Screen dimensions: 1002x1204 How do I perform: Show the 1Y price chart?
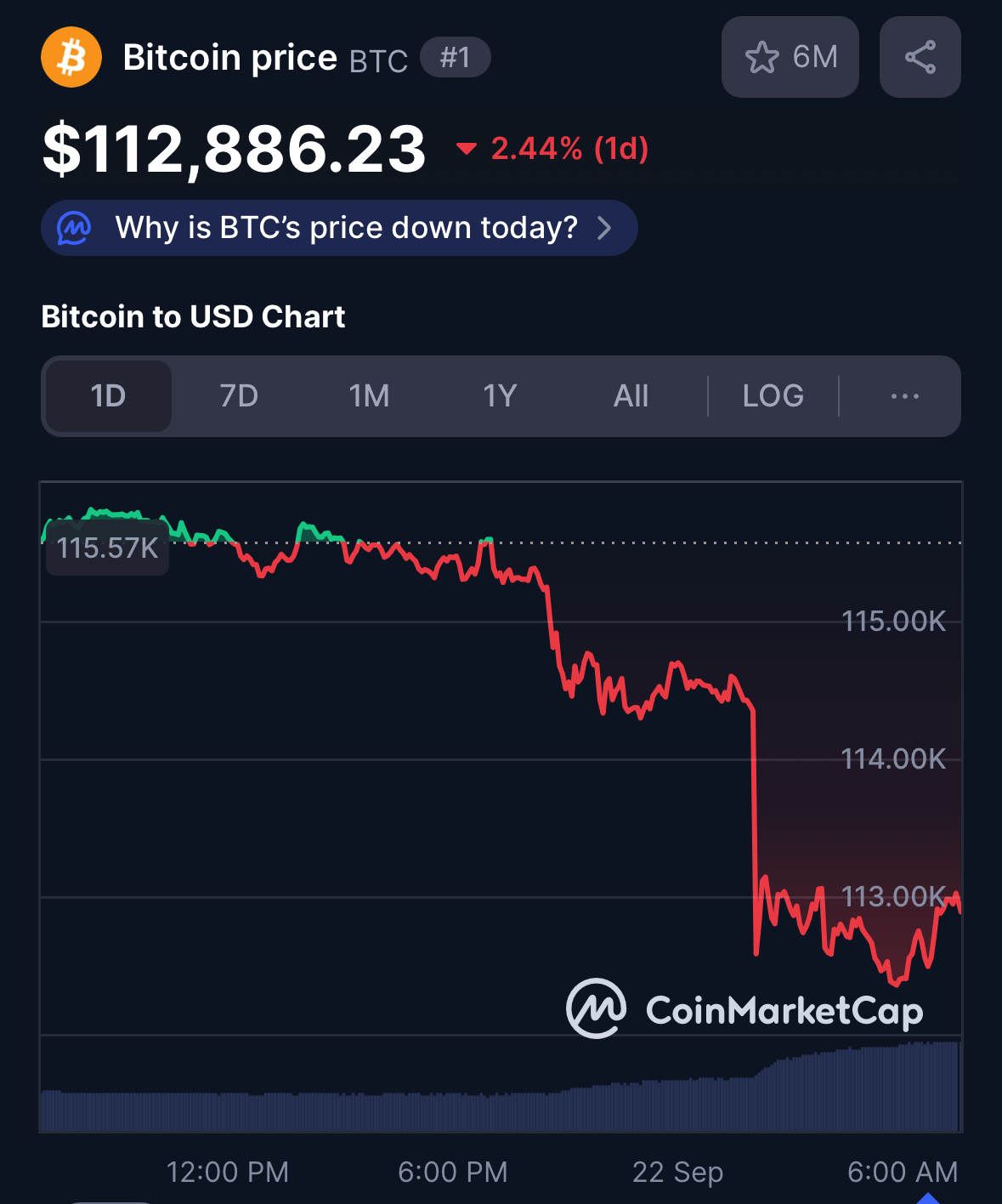point(500,396)
